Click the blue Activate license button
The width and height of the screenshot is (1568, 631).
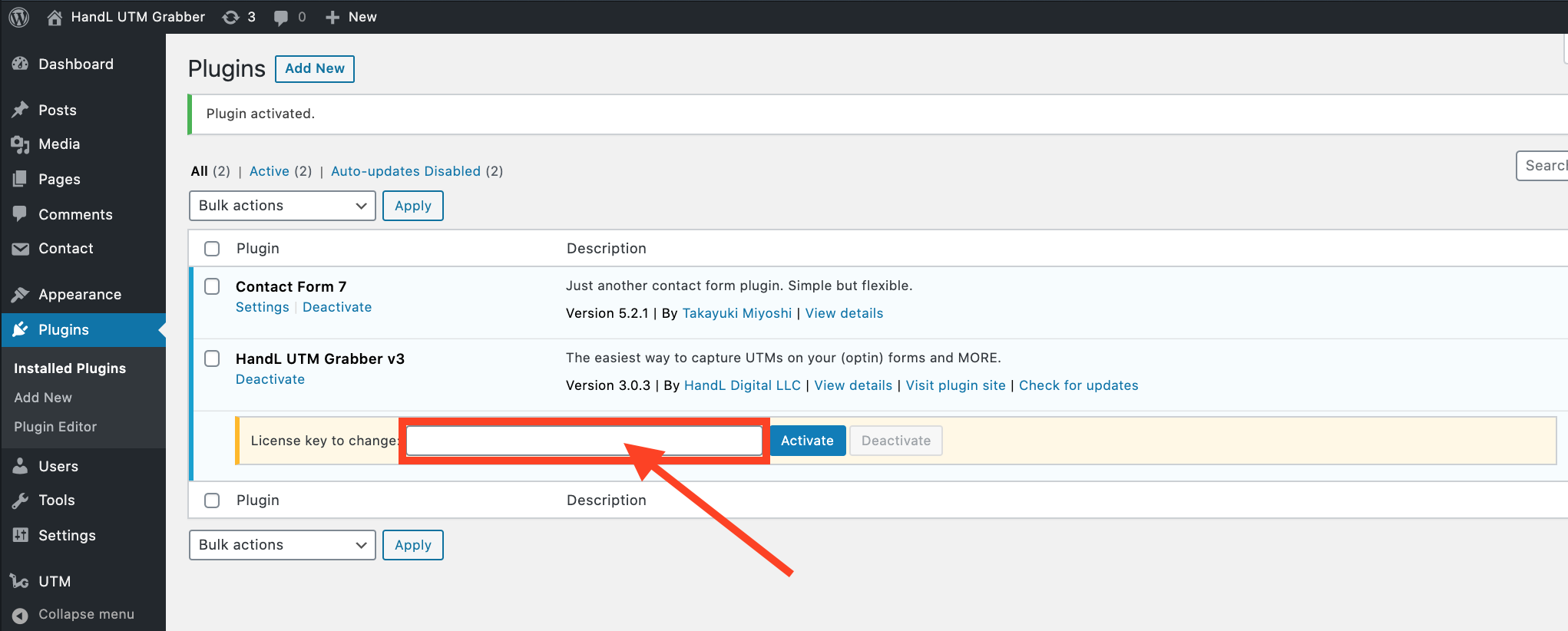tap(807, 441)
